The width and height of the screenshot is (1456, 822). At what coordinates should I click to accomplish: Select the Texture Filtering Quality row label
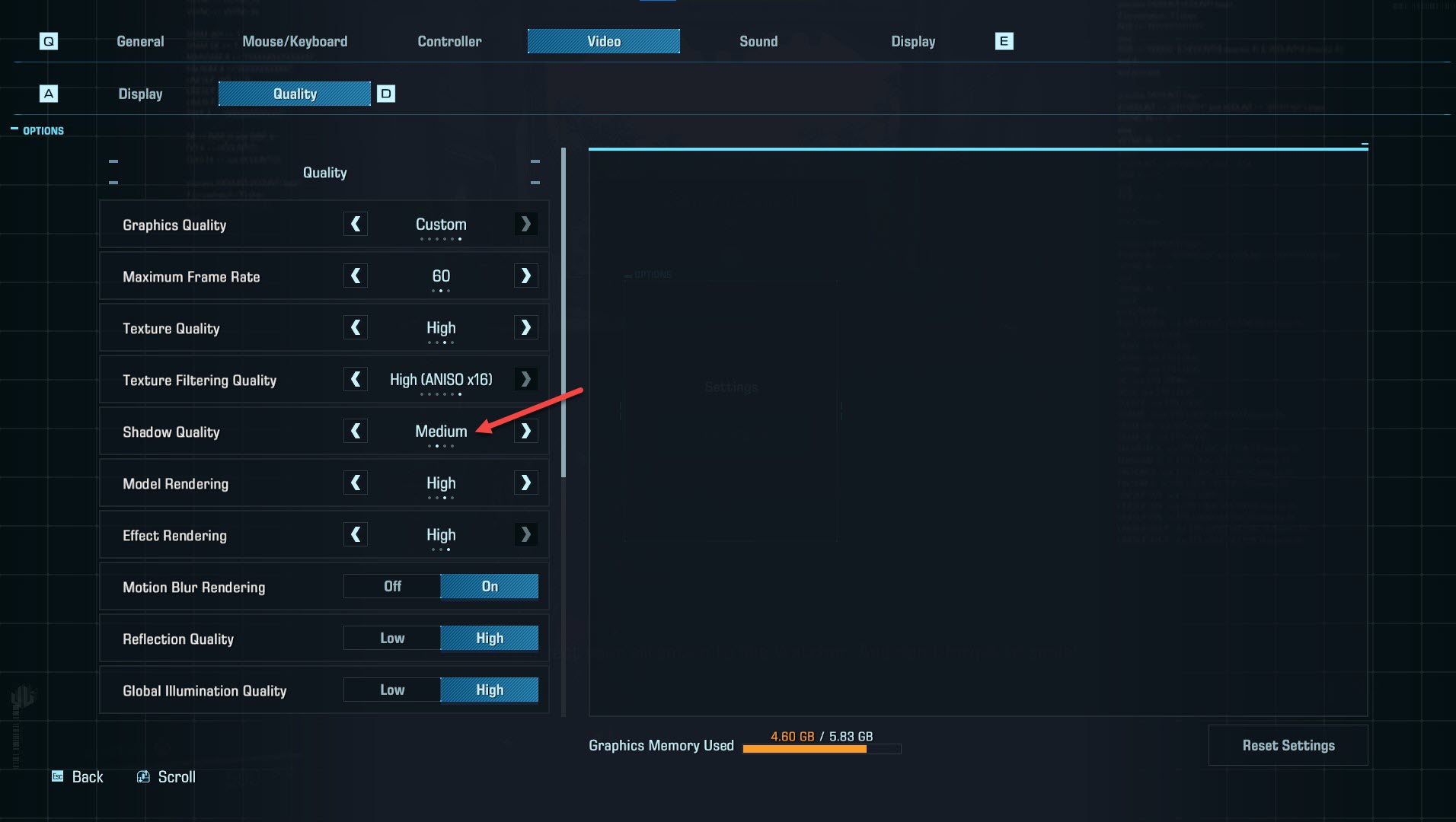200,380
